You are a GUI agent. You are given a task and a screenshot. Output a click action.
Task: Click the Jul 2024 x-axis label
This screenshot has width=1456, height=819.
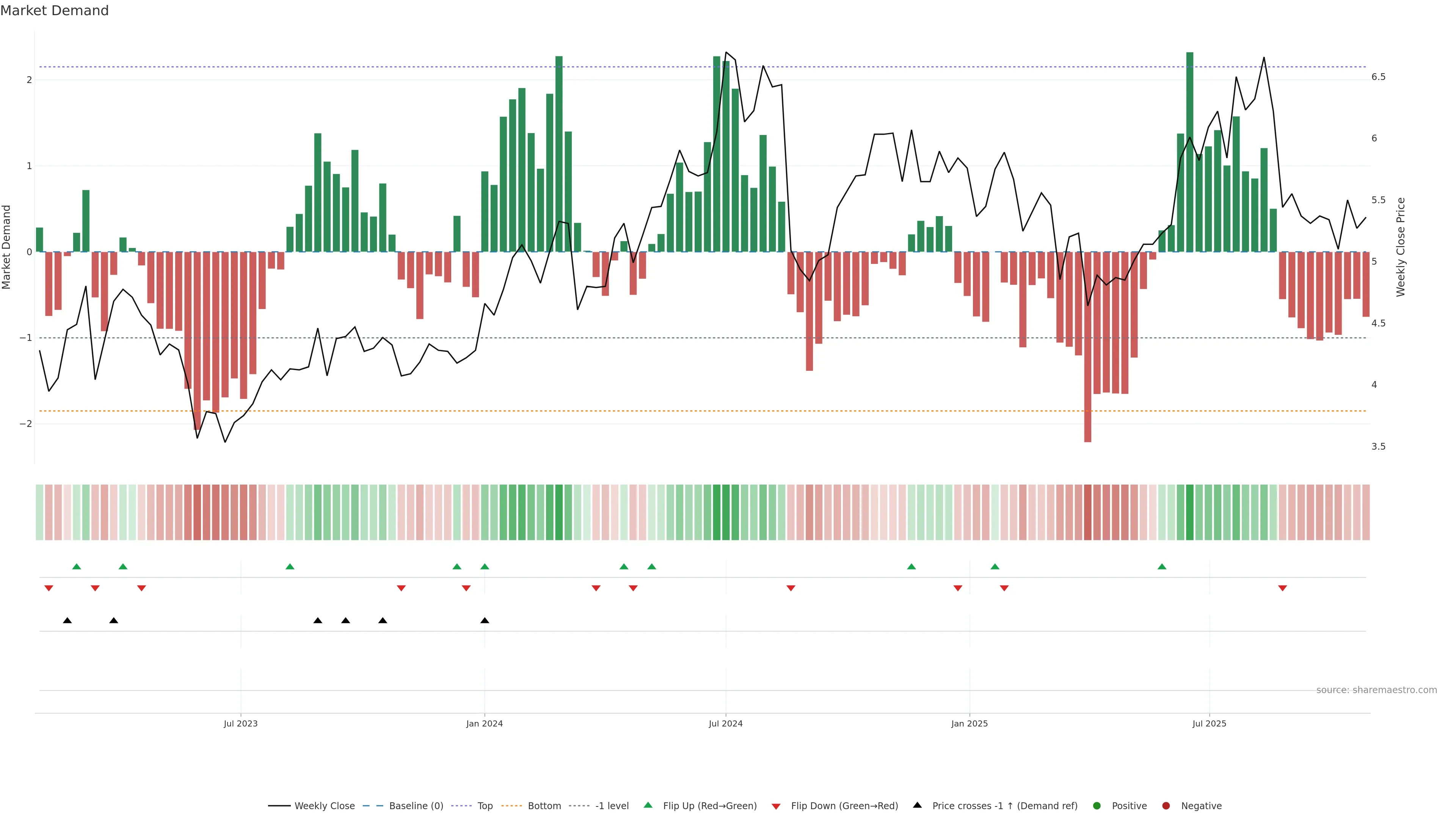point(725,723)
